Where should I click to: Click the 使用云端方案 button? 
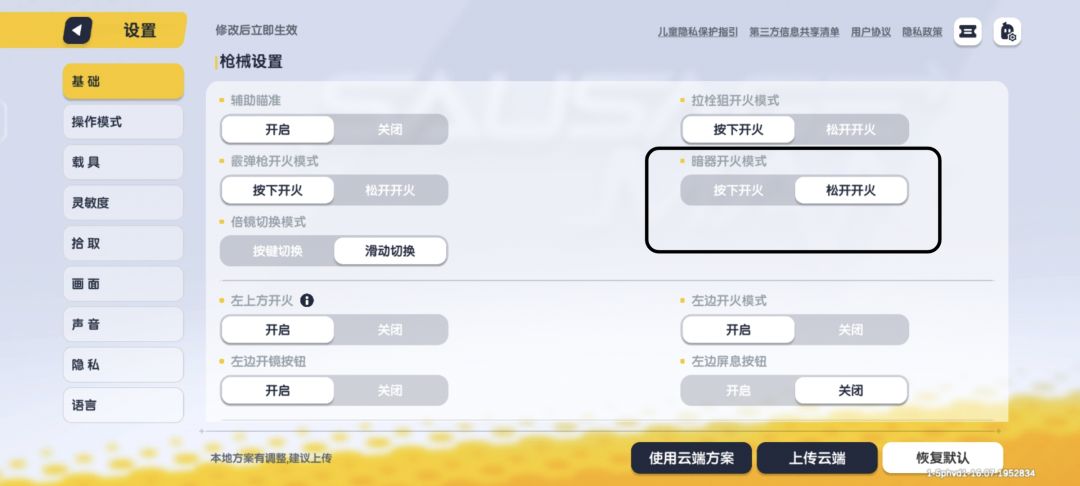(x=692, y=458)
